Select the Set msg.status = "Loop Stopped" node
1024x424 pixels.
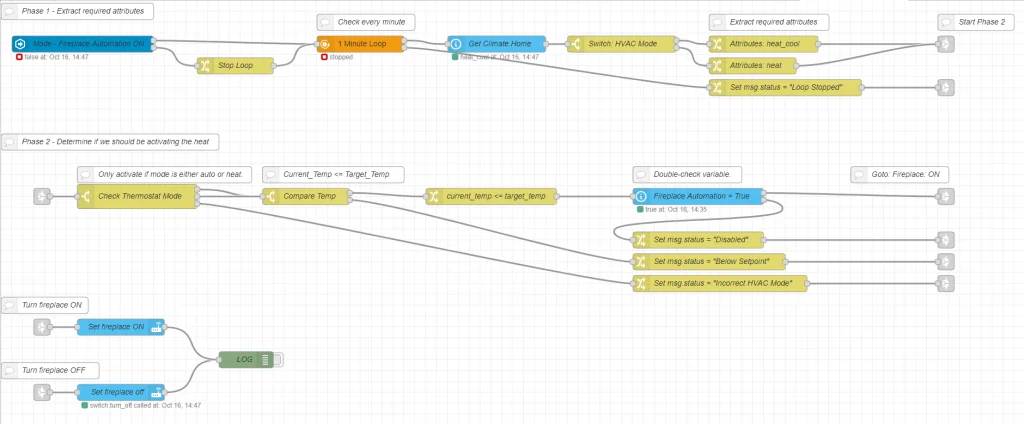786,87
